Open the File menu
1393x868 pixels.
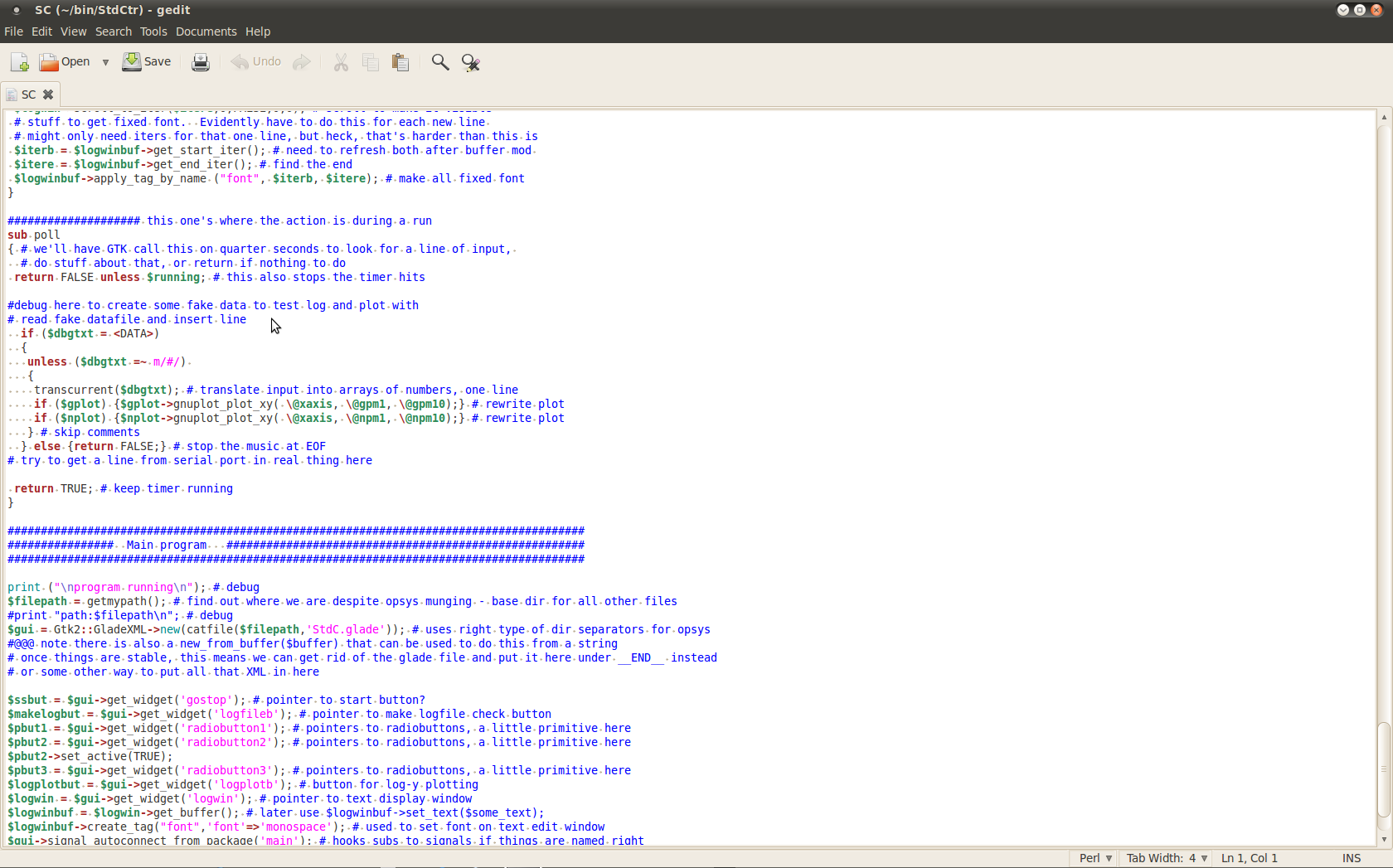click(x=13, y=32)
